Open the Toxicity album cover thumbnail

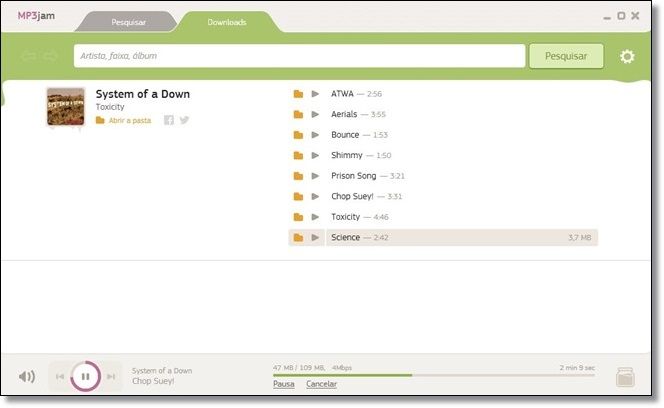click(x=66, y=107)
